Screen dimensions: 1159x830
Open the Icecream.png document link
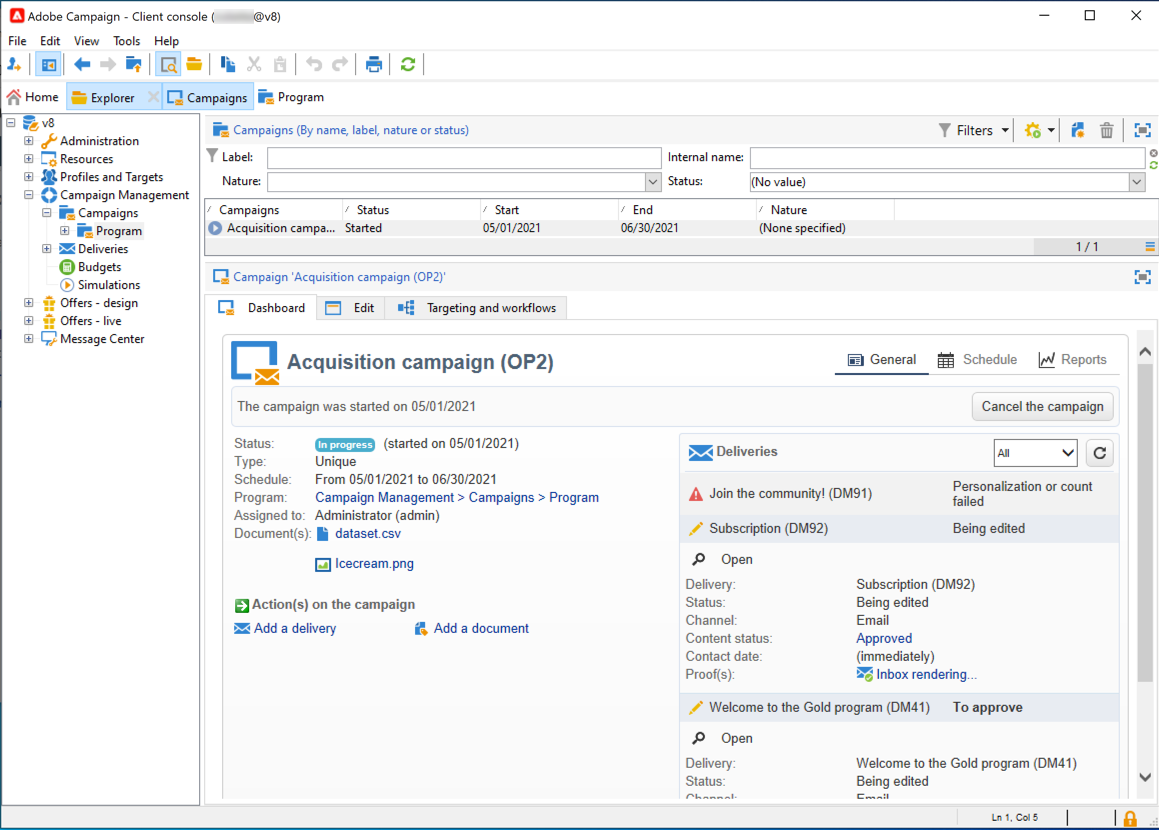pyautogui.click(x=374, y=564)
